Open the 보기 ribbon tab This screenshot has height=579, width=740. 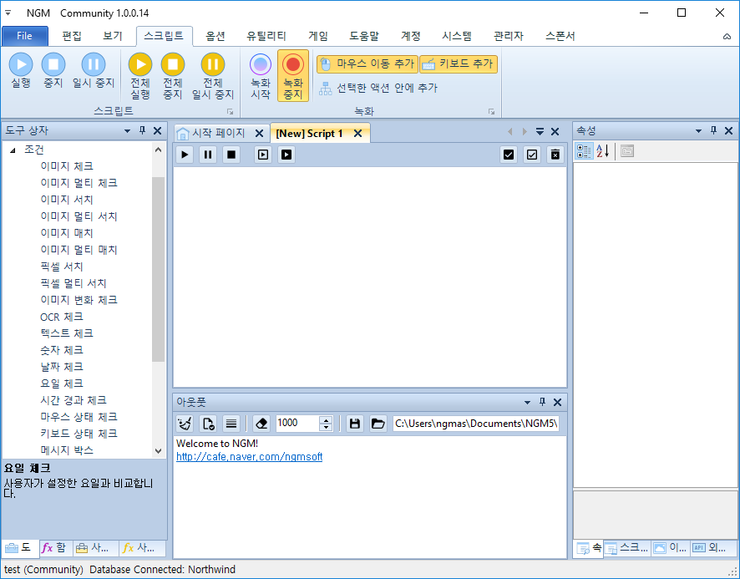112,36
